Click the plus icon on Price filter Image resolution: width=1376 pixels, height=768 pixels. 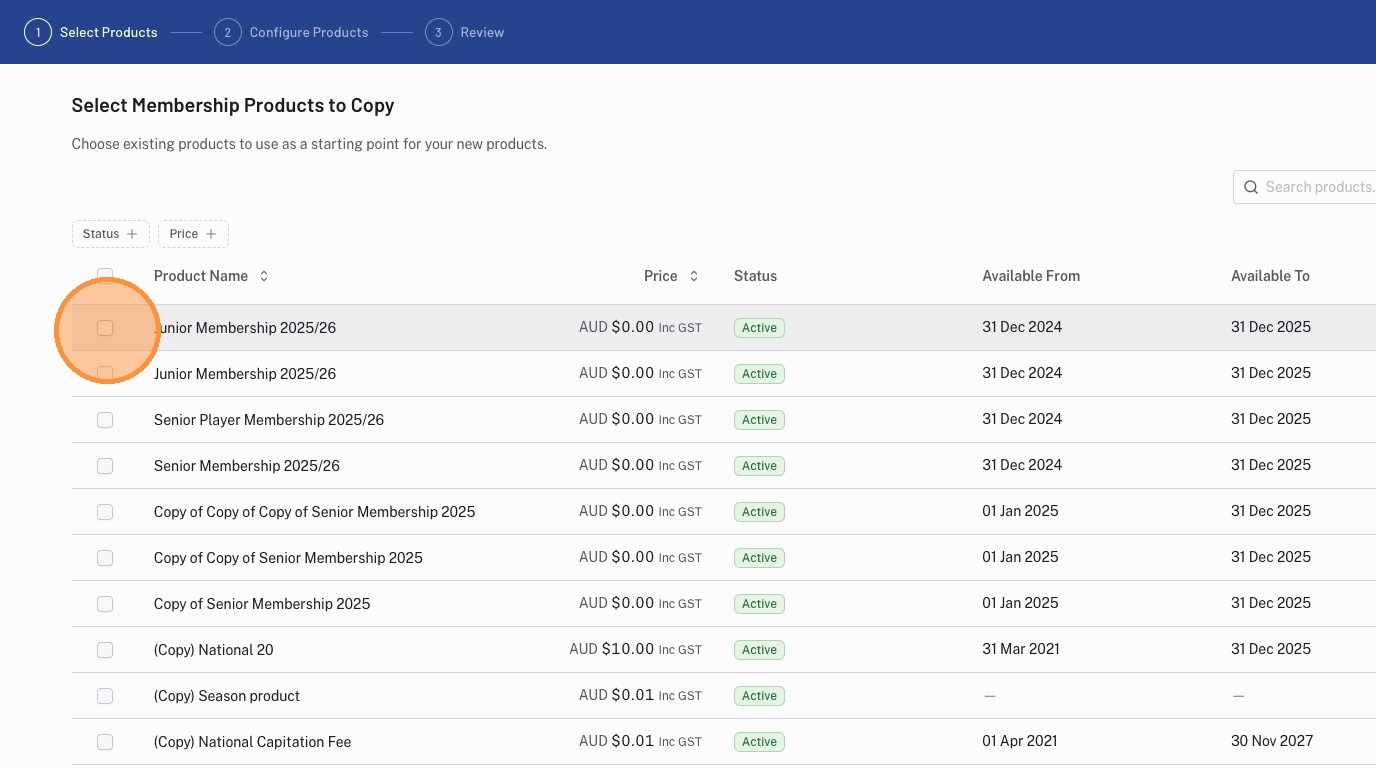click(x=211, y=234)
